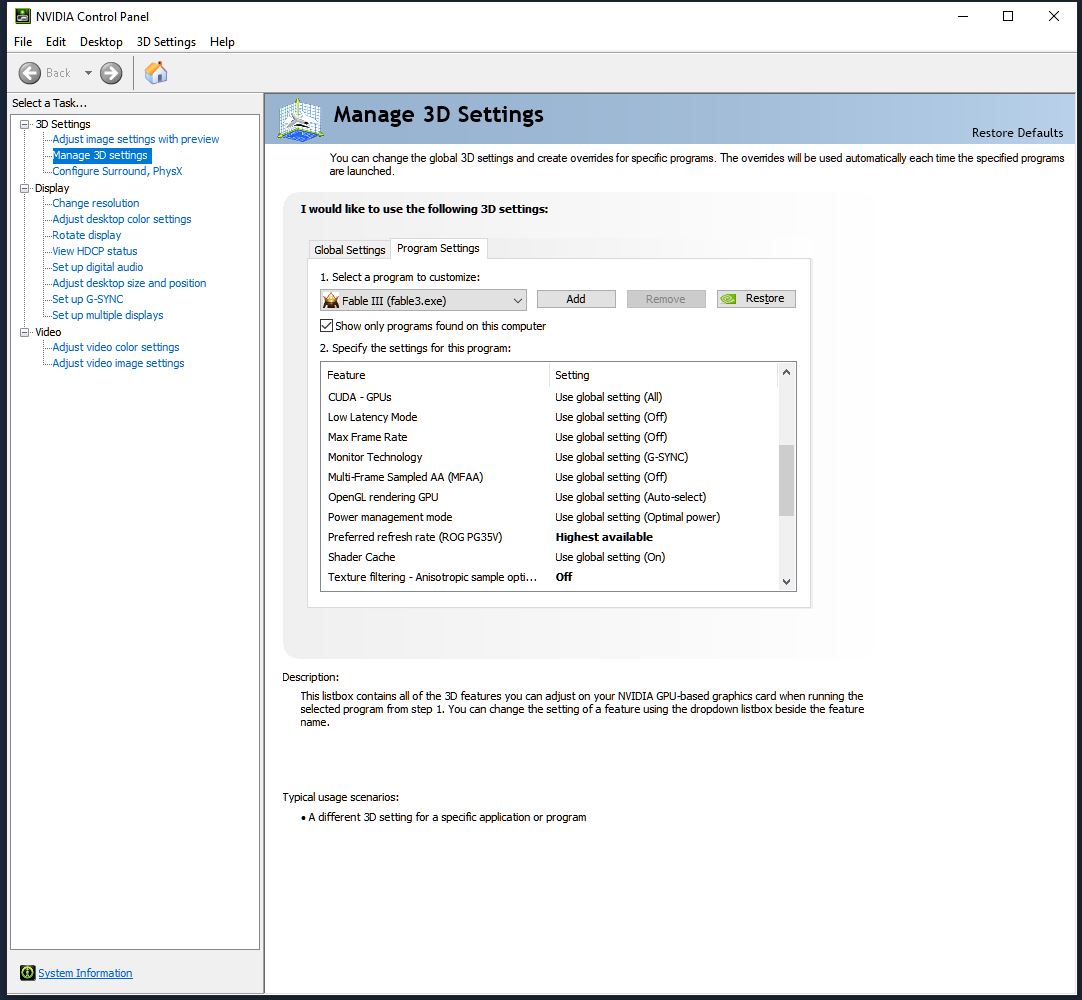Click the Setting column header

click(x=664, y=375)
